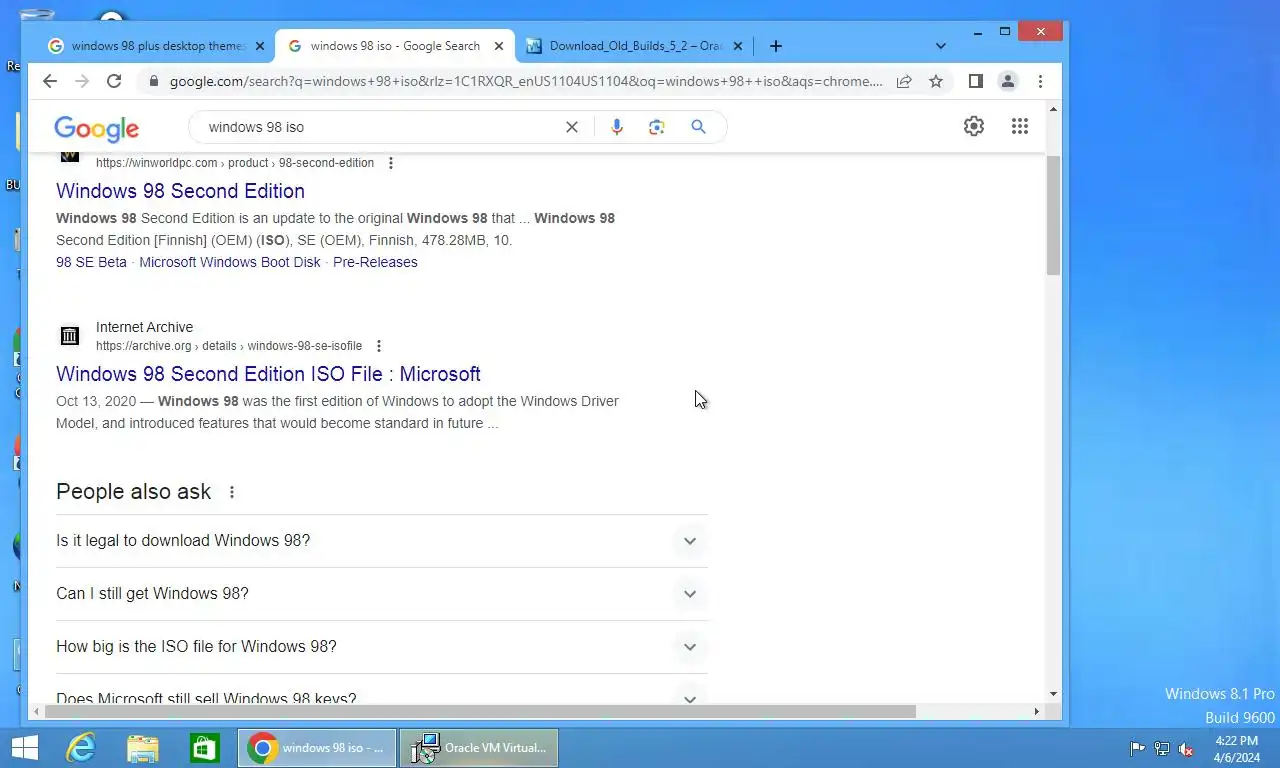Submit search with the magnifier icon
The image size is (1280, 768).
(x=698, y=127)
